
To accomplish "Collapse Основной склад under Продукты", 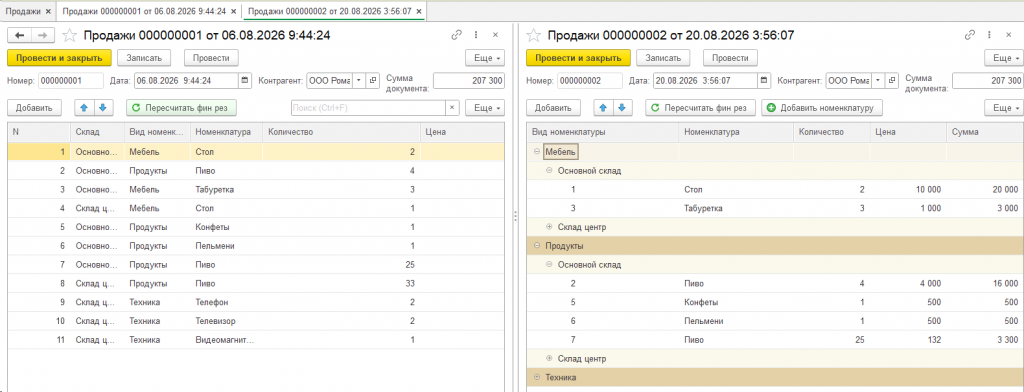I will (x=549, y=265).
